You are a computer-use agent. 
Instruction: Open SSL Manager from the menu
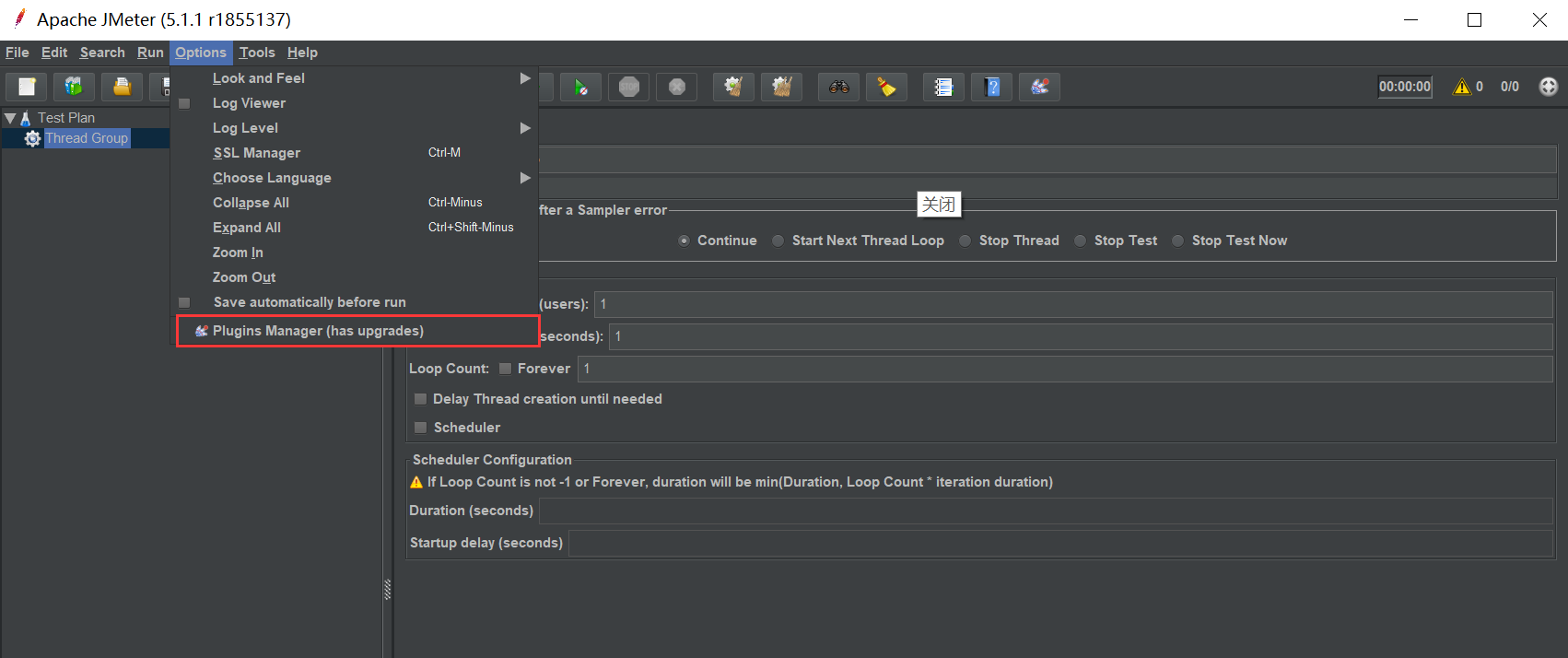coord(355,153)
